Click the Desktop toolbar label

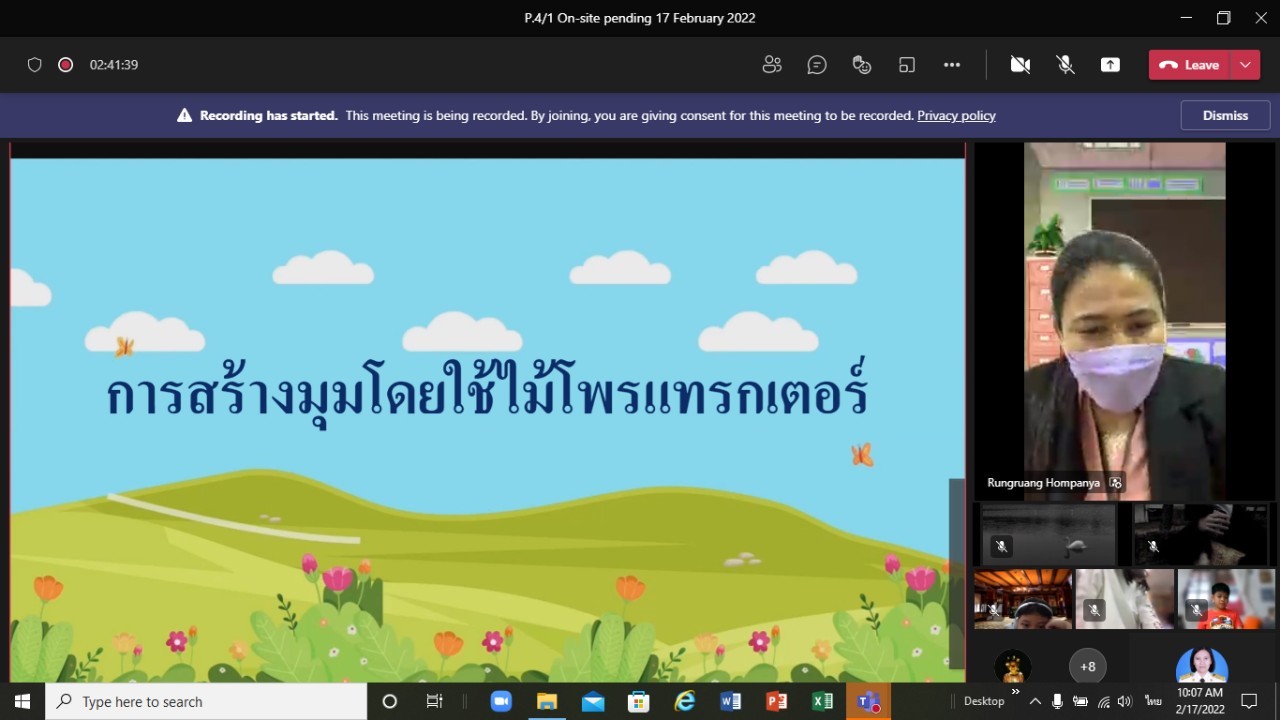pos(984,701)
